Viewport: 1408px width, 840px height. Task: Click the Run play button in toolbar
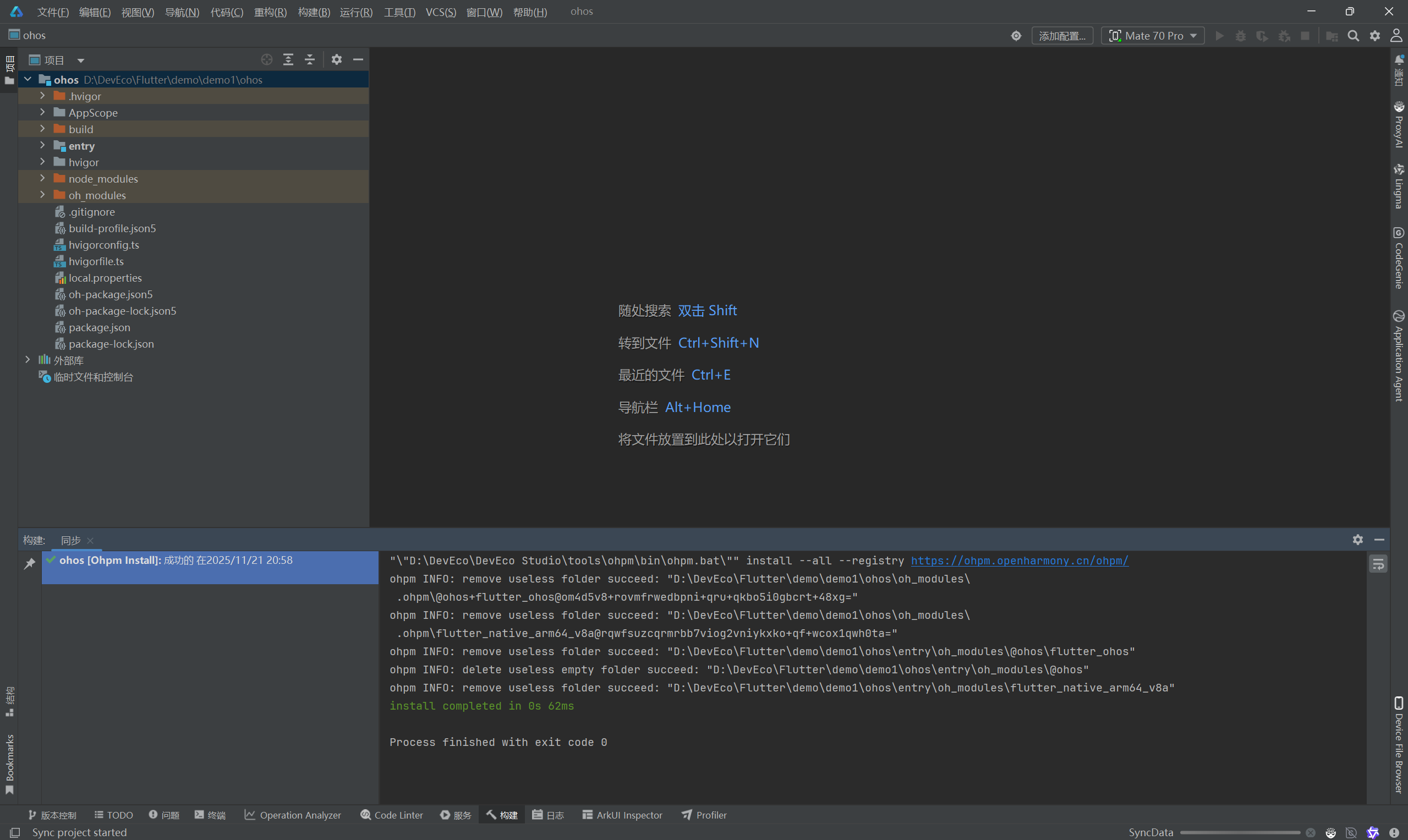(x=1220, y=36)
